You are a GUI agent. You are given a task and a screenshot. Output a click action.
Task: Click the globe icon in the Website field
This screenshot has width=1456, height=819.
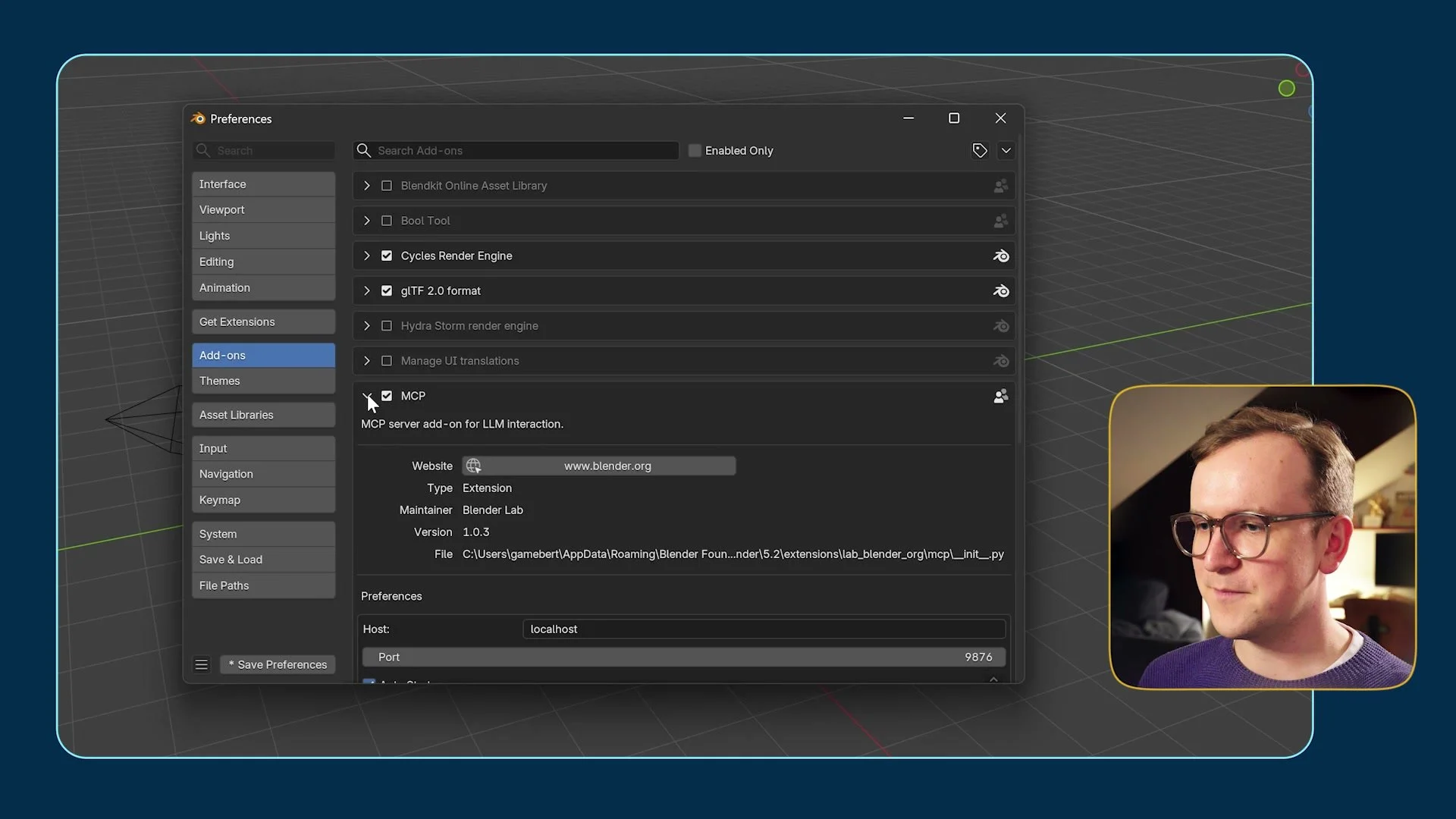[x=474, y=466]
